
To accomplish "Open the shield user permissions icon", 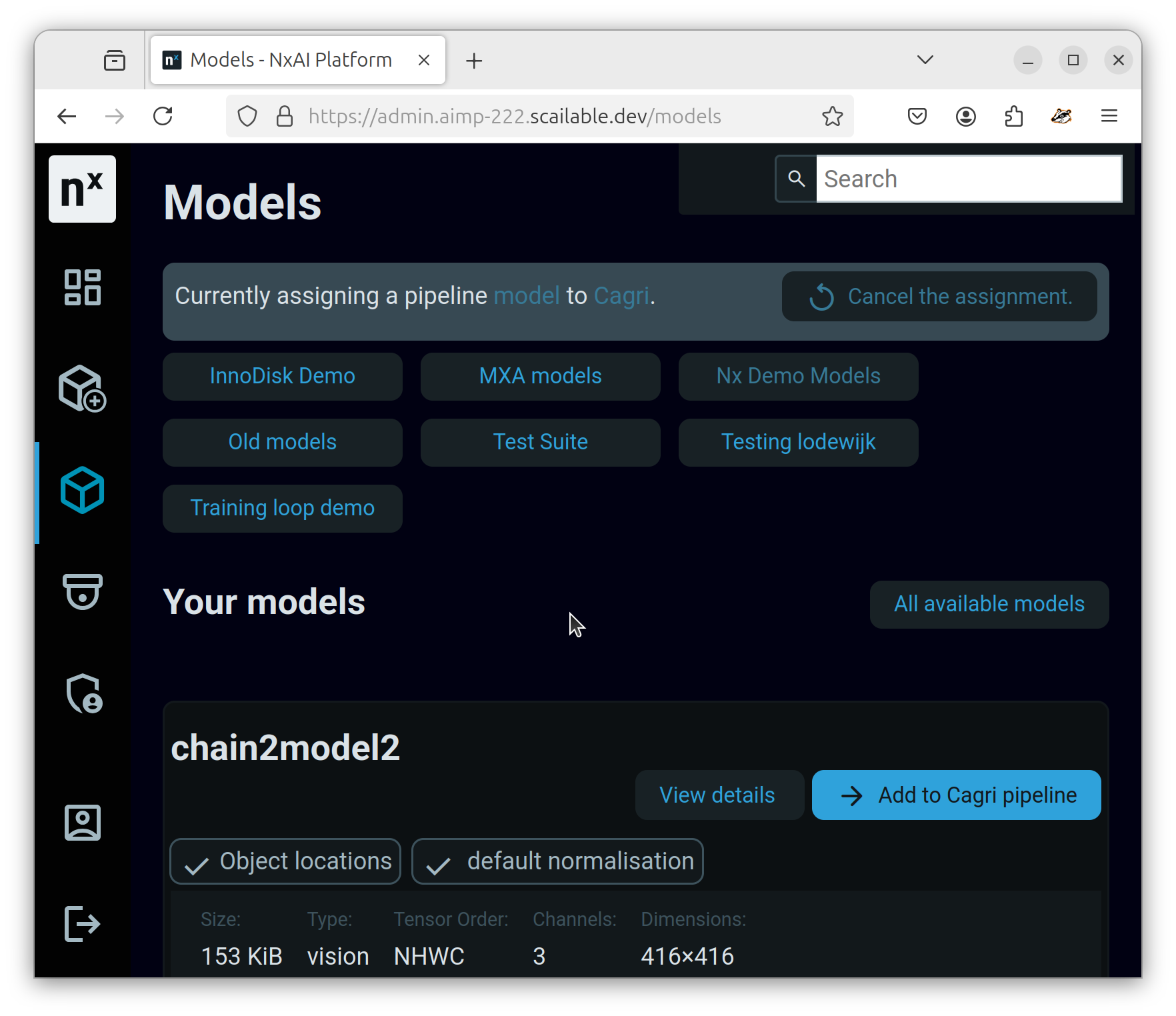I will pyautogui.click(x=84, y=693).
